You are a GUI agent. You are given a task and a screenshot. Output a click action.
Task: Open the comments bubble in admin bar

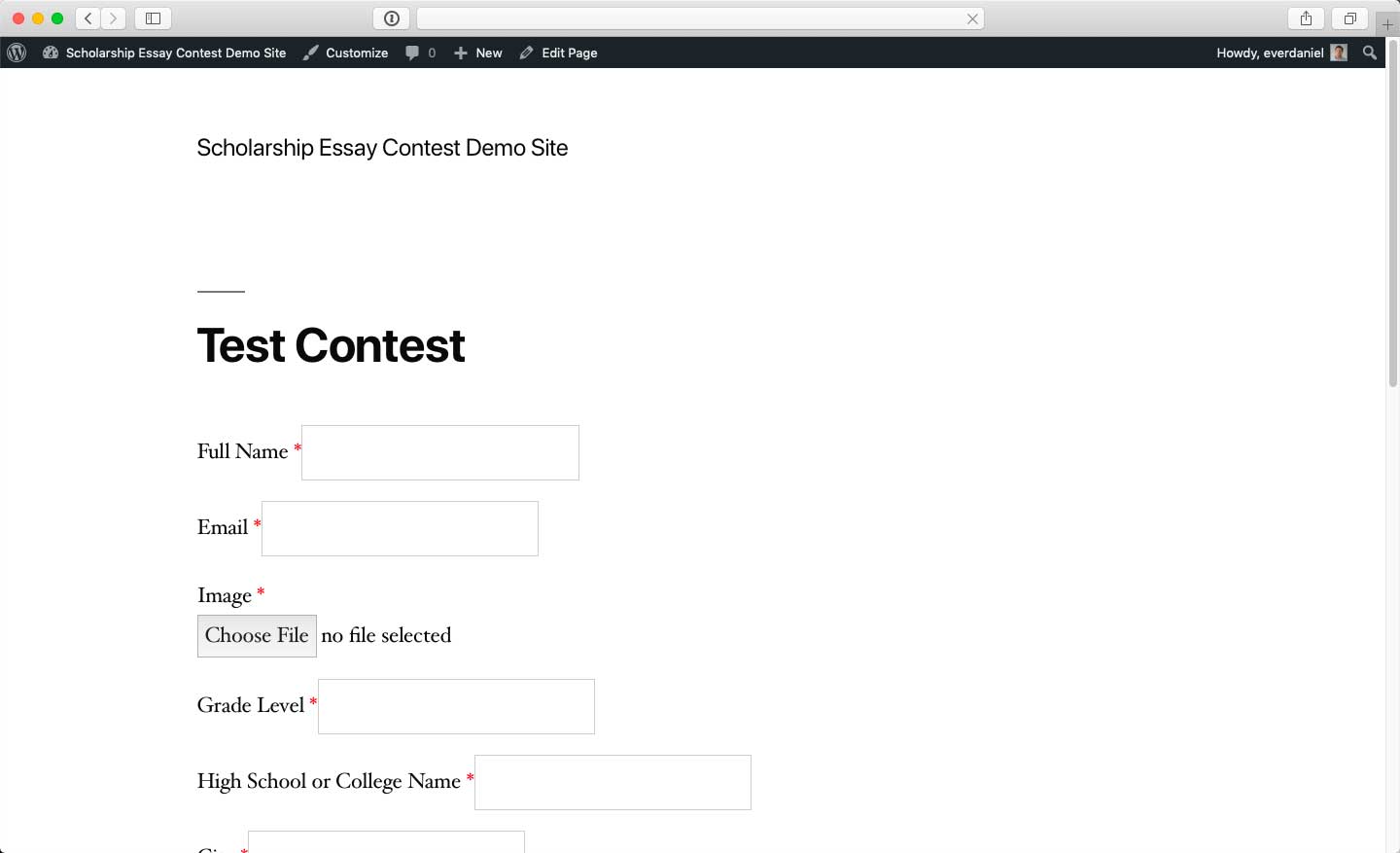(420, 53)
